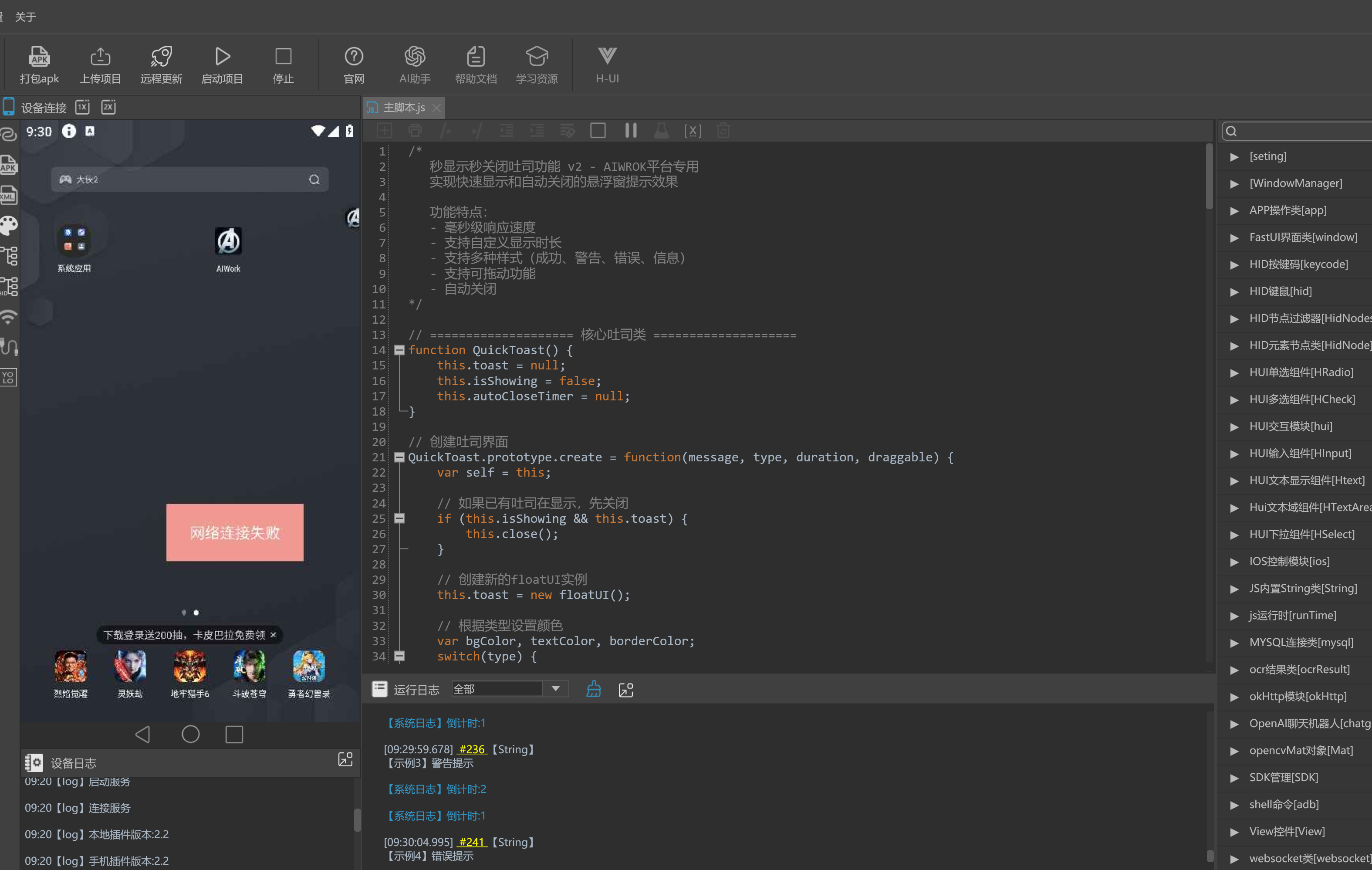Open the AI助手 assistant
This screenshot has height=870, width=1372.
pos(415,56)
